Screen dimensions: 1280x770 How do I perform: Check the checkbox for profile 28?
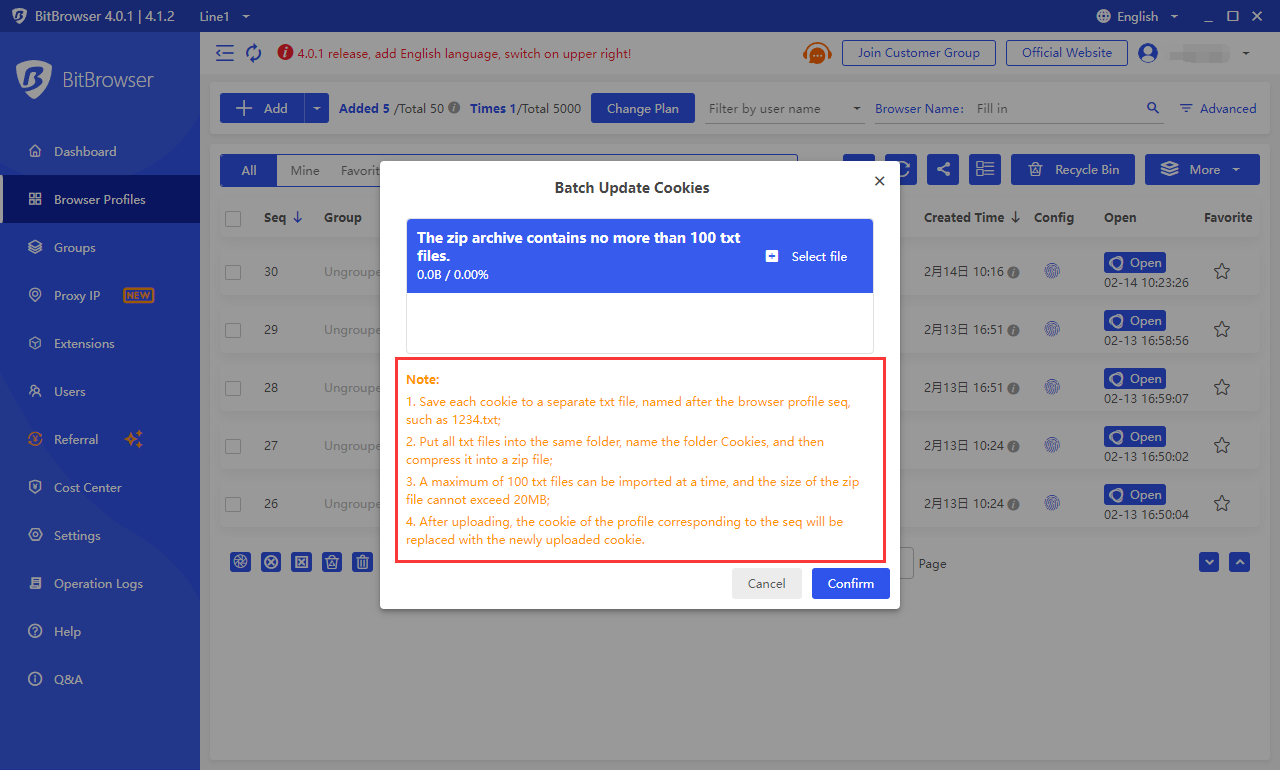233,388
